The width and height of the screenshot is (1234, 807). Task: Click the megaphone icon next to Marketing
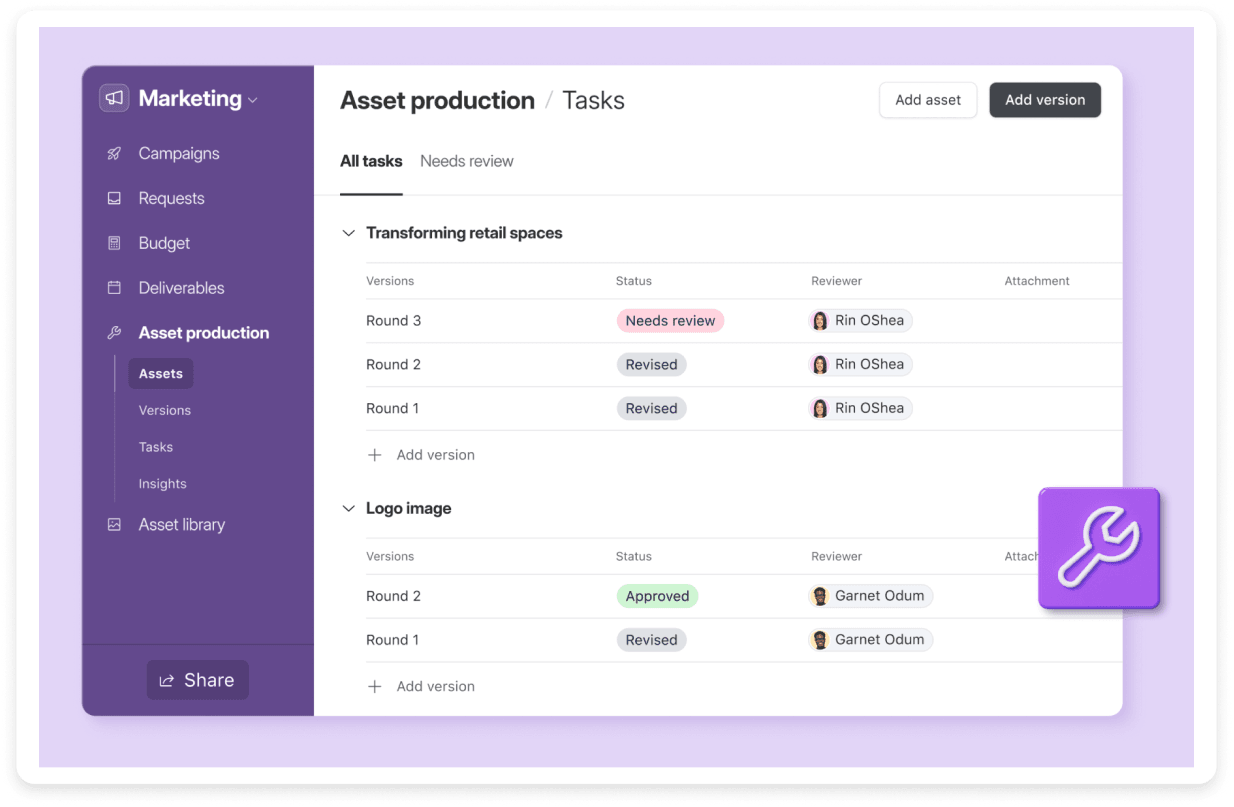click(x=113, y=97)
